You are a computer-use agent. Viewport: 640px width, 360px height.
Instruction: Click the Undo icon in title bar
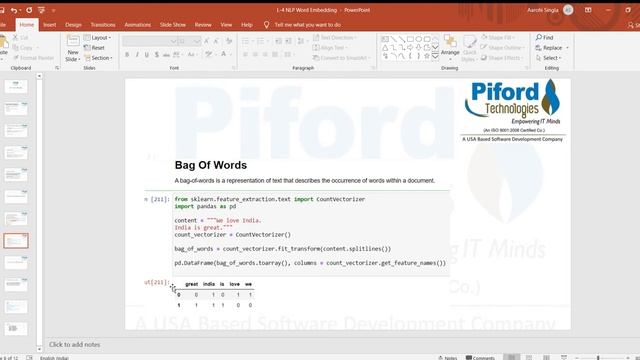coord(14,10)
